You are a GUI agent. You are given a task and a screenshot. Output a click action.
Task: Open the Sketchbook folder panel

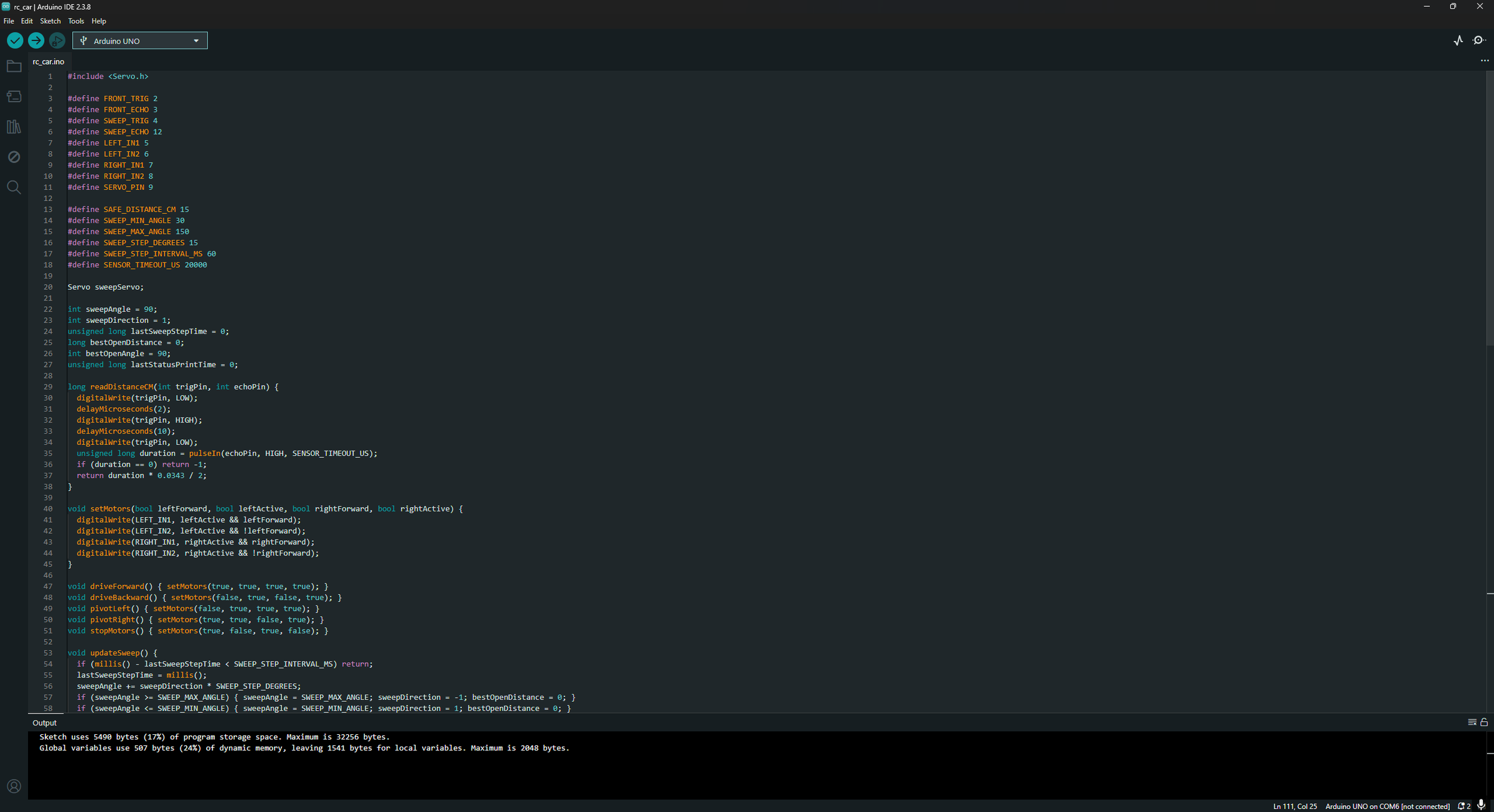[14, 66]
